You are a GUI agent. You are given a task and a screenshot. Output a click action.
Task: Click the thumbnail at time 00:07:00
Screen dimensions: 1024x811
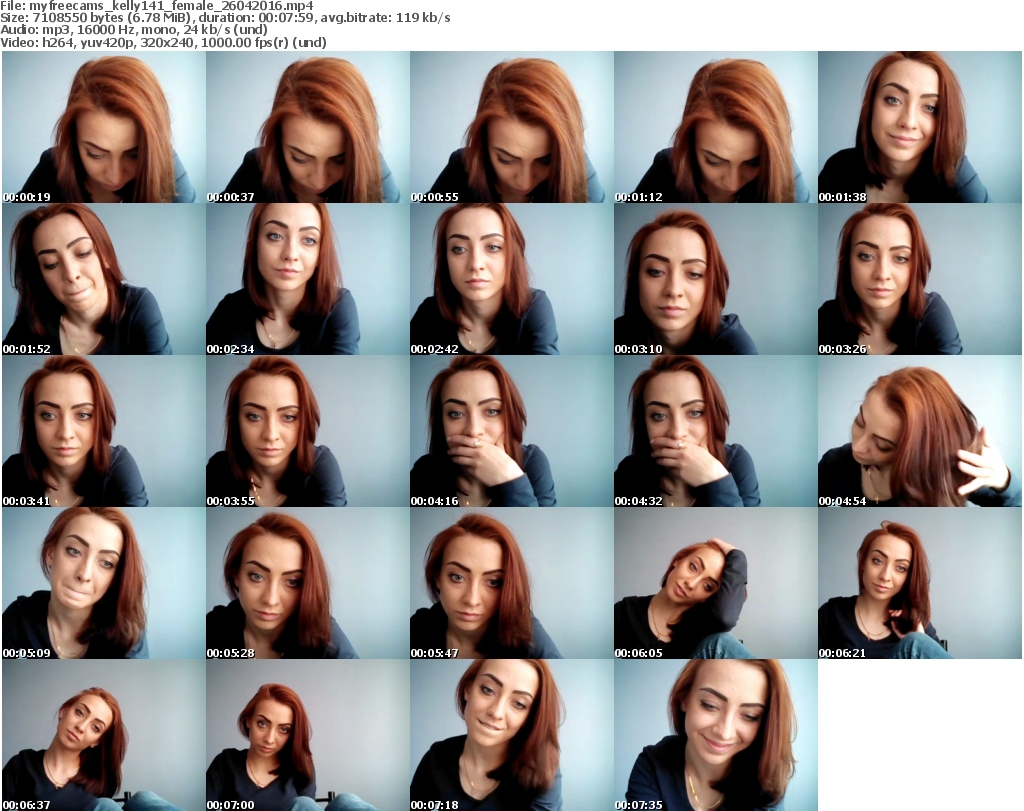pyautogui.click(x=308, y=735)
